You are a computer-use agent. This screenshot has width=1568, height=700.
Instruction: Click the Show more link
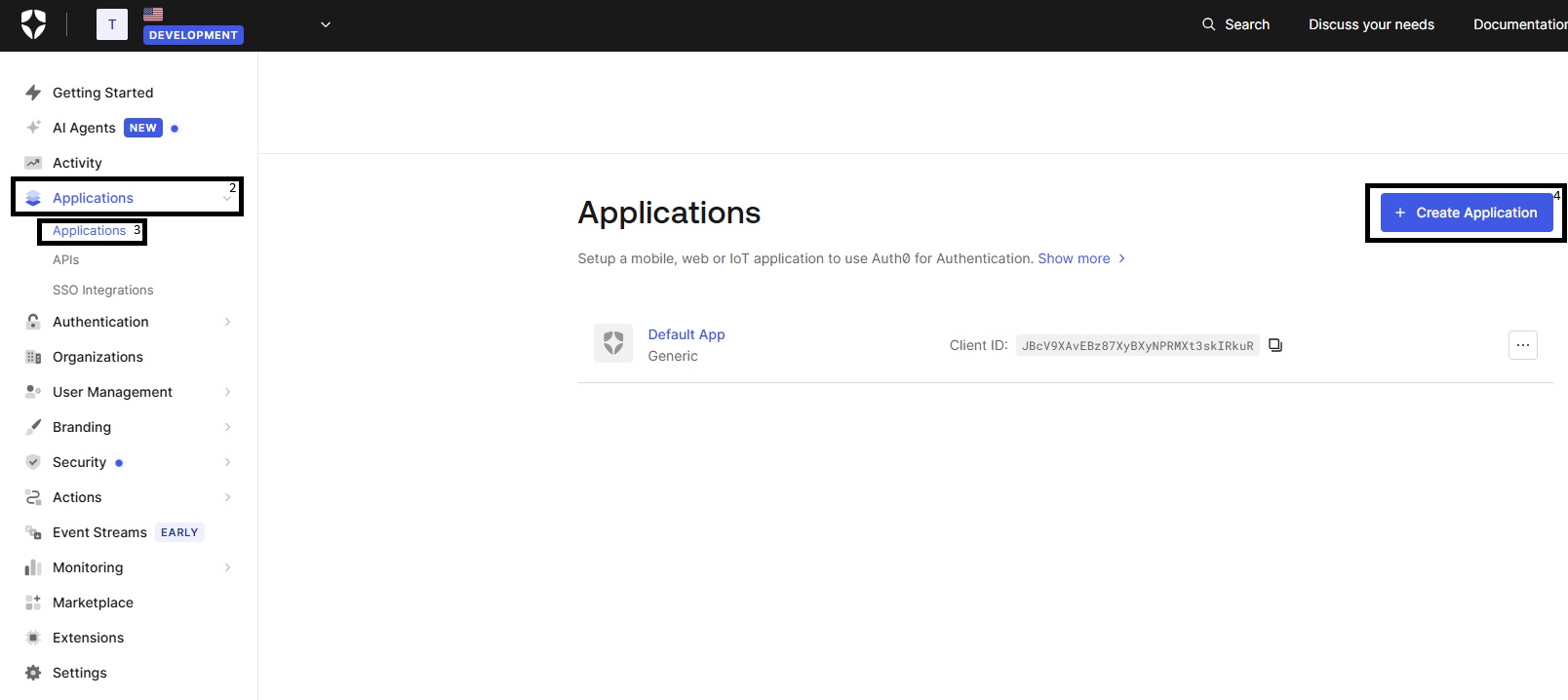click(1081, 258)
